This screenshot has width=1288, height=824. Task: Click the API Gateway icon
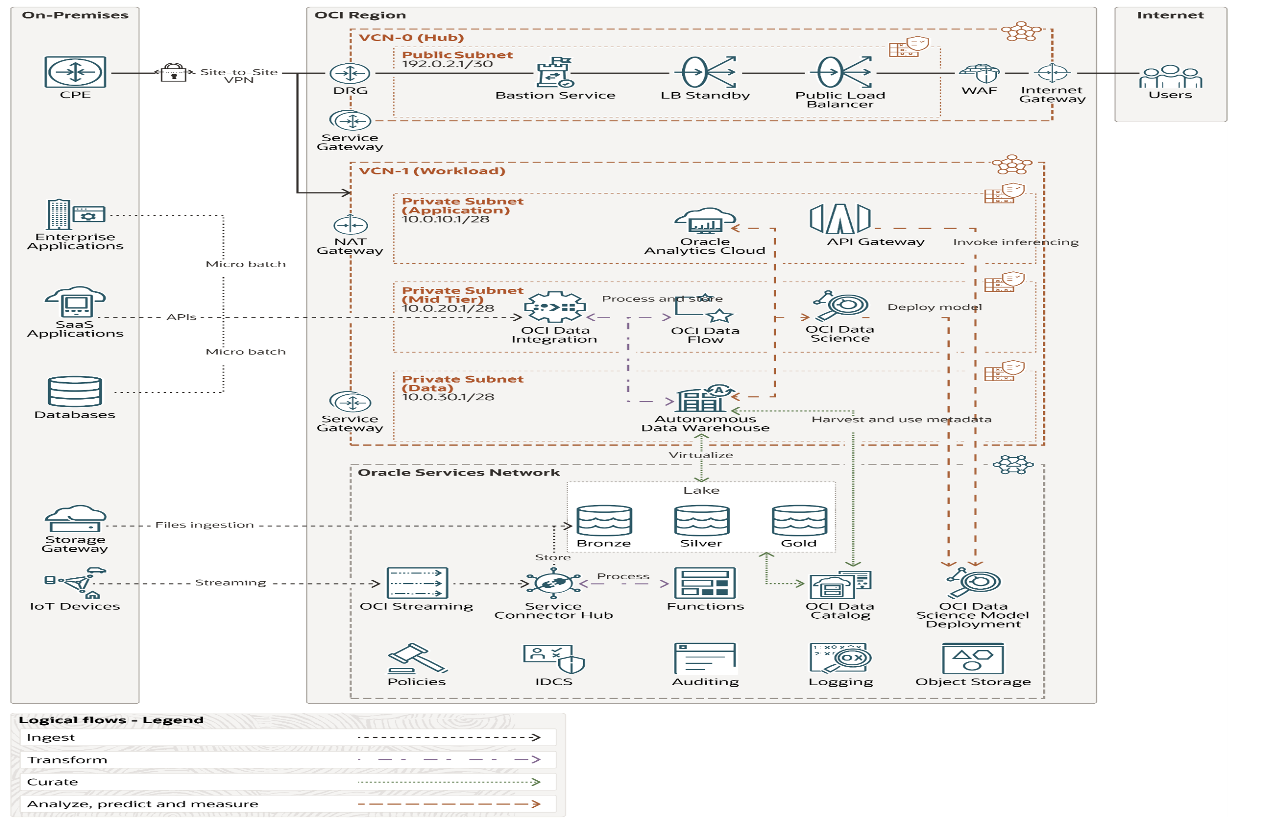(x=840, y=218)
